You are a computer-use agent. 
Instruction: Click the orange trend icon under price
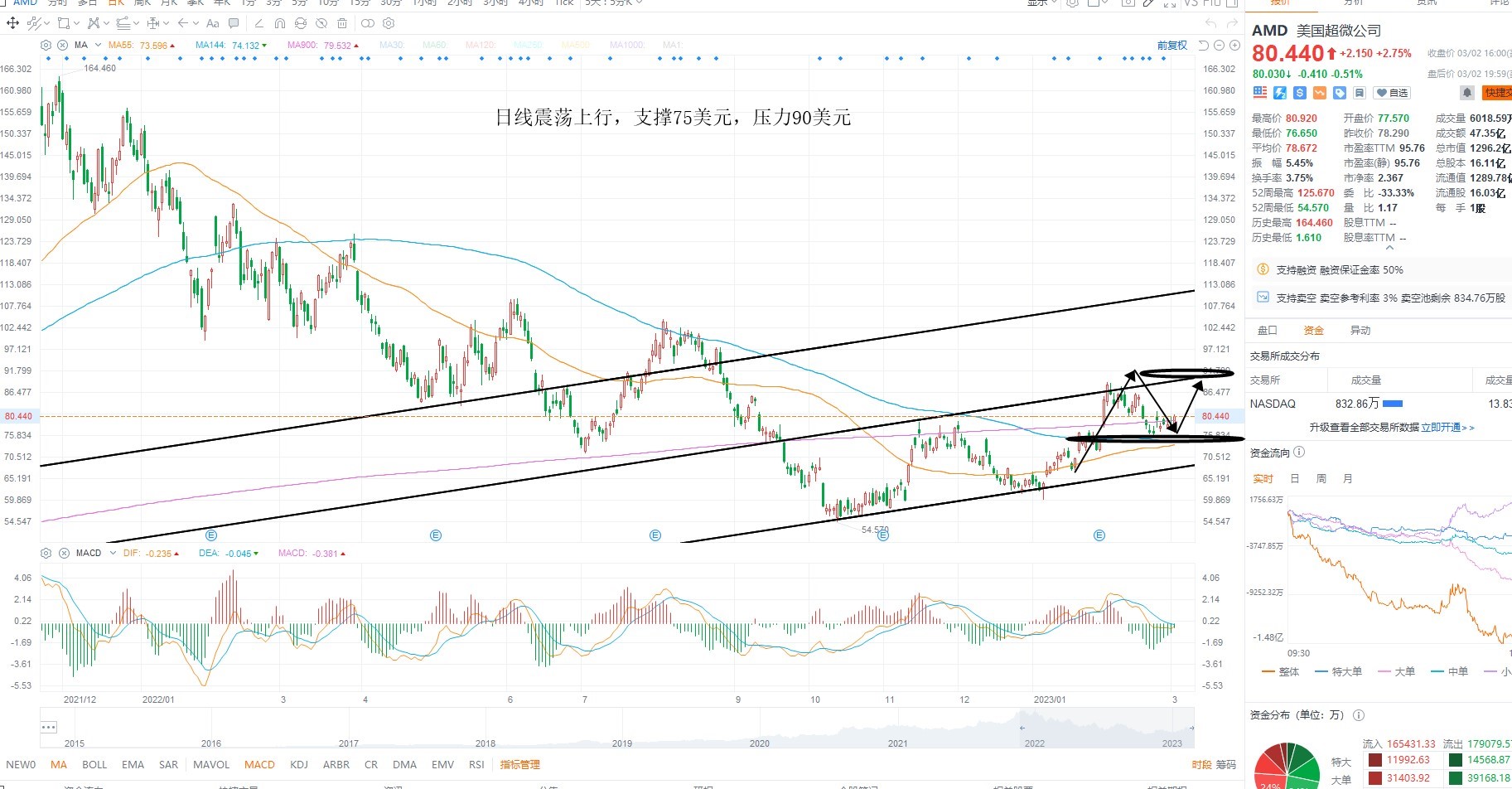[x=1320, y=93]
